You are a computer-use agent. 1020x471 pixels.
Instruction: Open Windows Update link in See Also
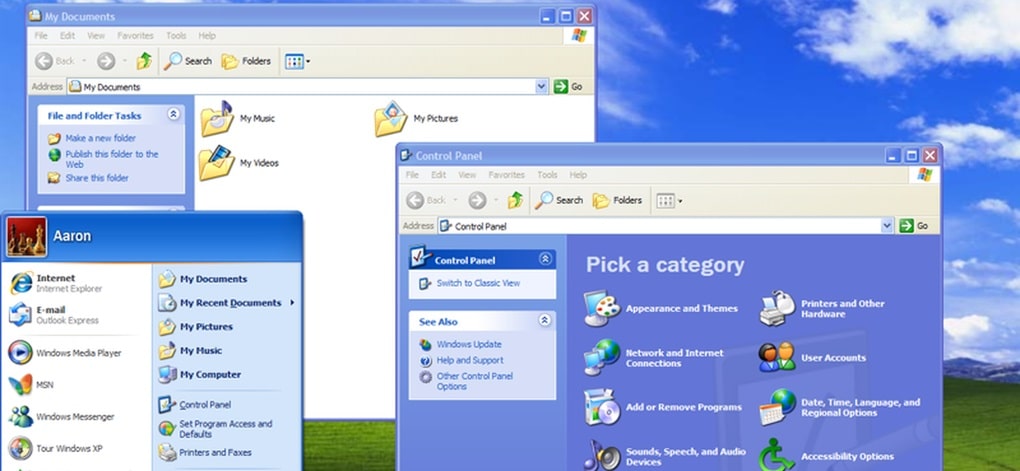point(461,344)
